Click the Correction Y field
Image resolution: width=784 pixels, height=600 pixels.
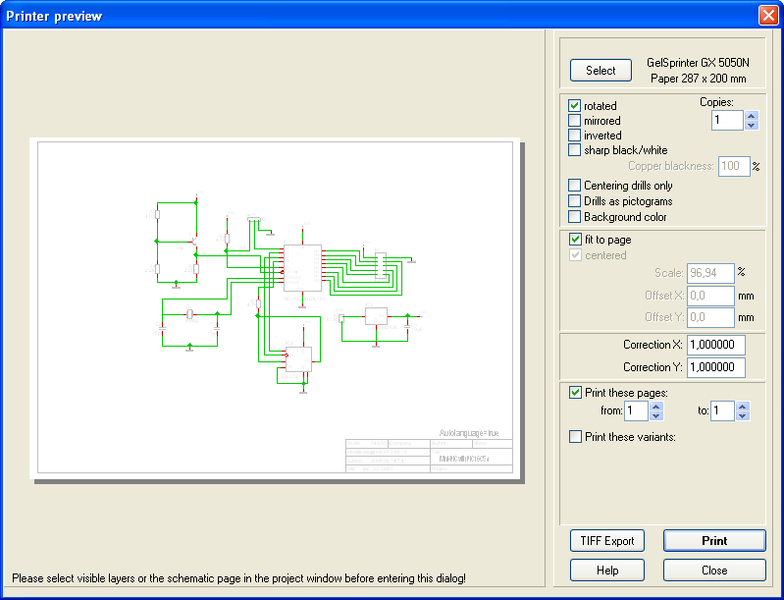click(716, 368)
